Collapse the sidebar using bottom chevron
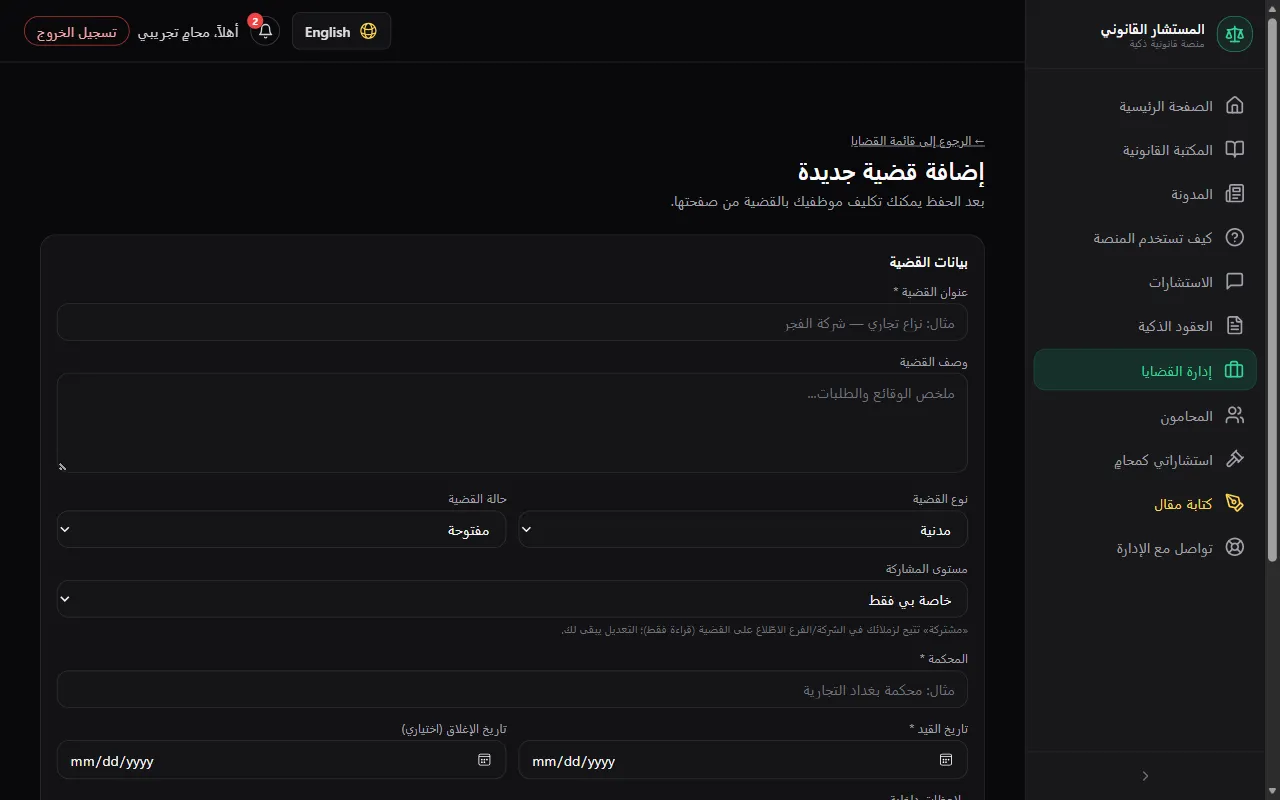Viewport: 1280px width, 800px height. 1145,775
